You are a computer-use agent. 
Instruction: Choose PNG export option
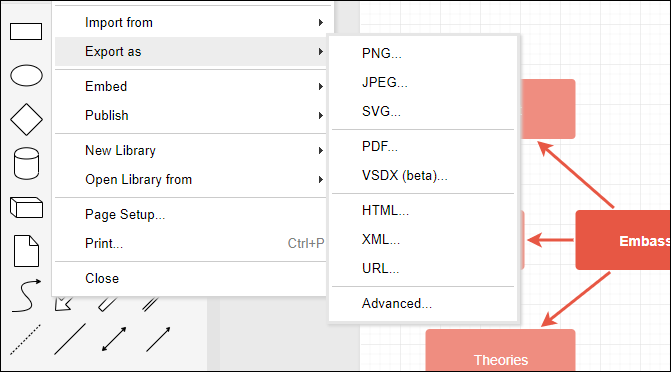(423, 53)
